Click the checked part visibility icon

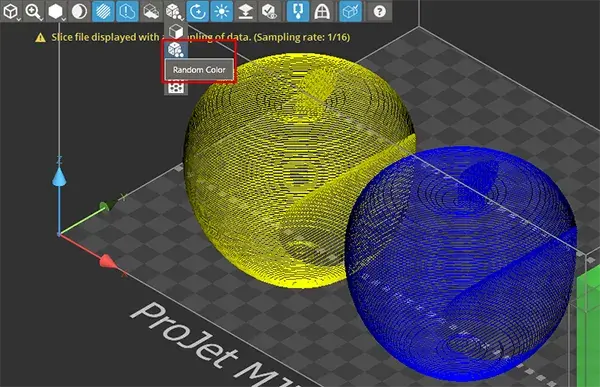click(269, 11)
